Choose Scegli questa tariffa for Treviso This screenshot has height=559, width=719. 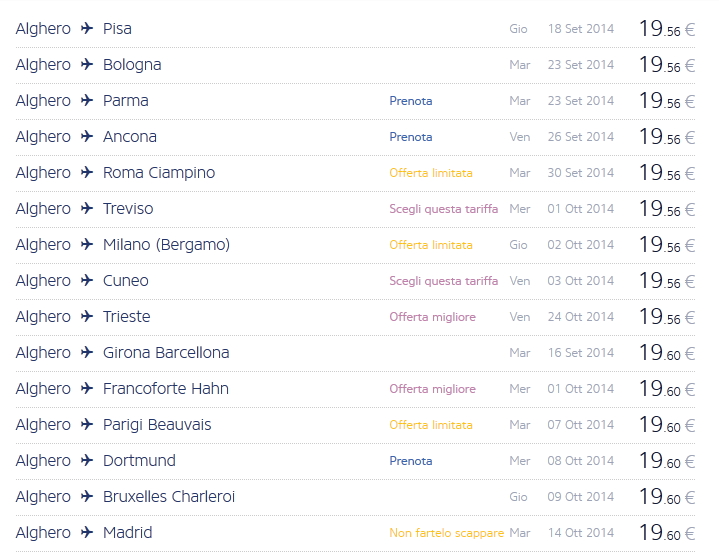pos(443,209)
